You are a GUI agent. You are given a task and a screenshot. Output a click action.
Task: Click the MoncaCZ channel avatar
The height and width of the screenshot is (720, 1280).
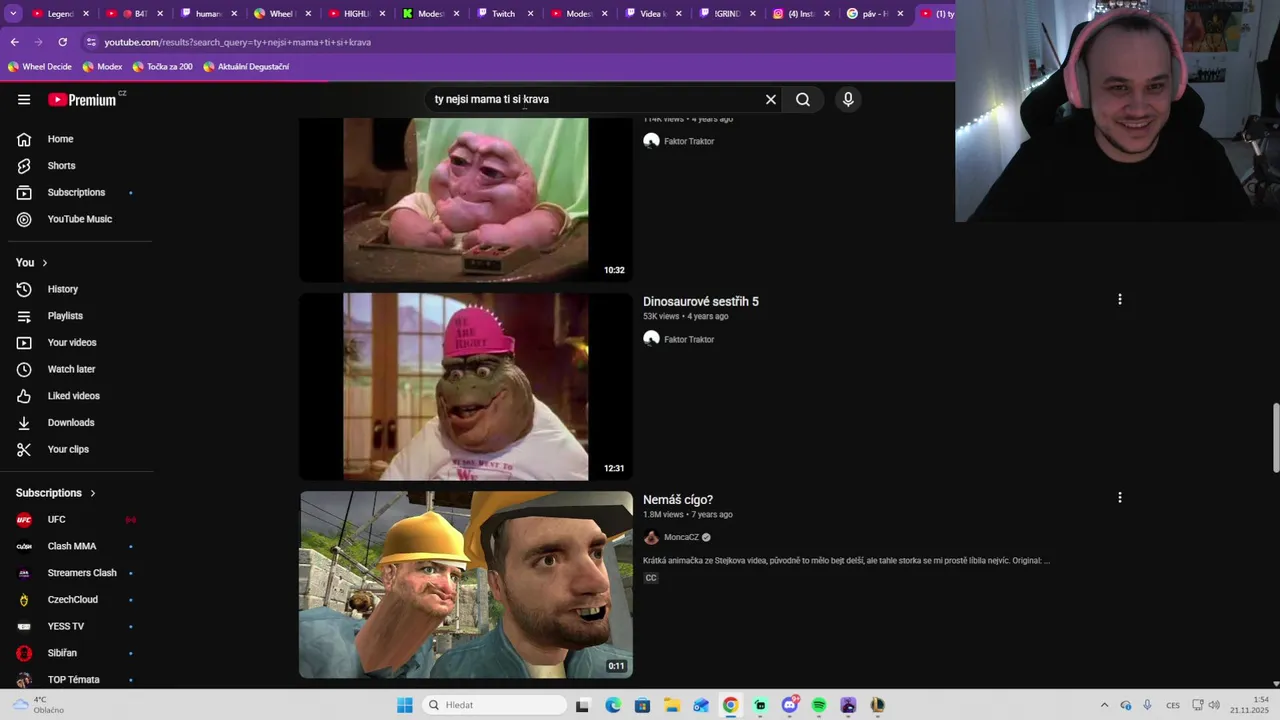click(651, 537)
